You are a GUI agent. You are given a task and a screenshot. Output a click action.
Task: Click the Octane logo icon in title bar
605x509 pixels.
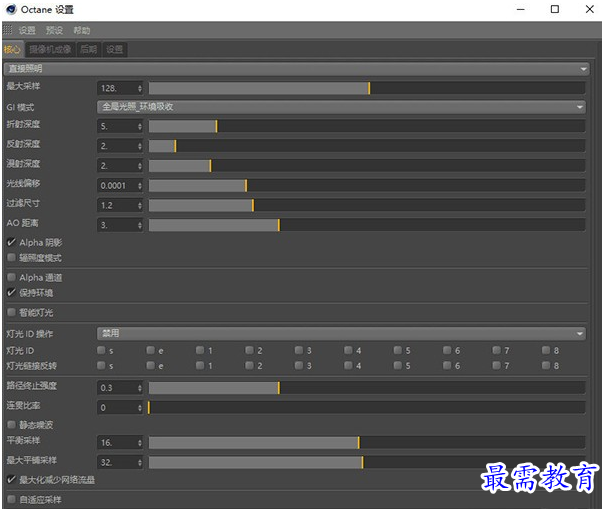tap(11, 9)
